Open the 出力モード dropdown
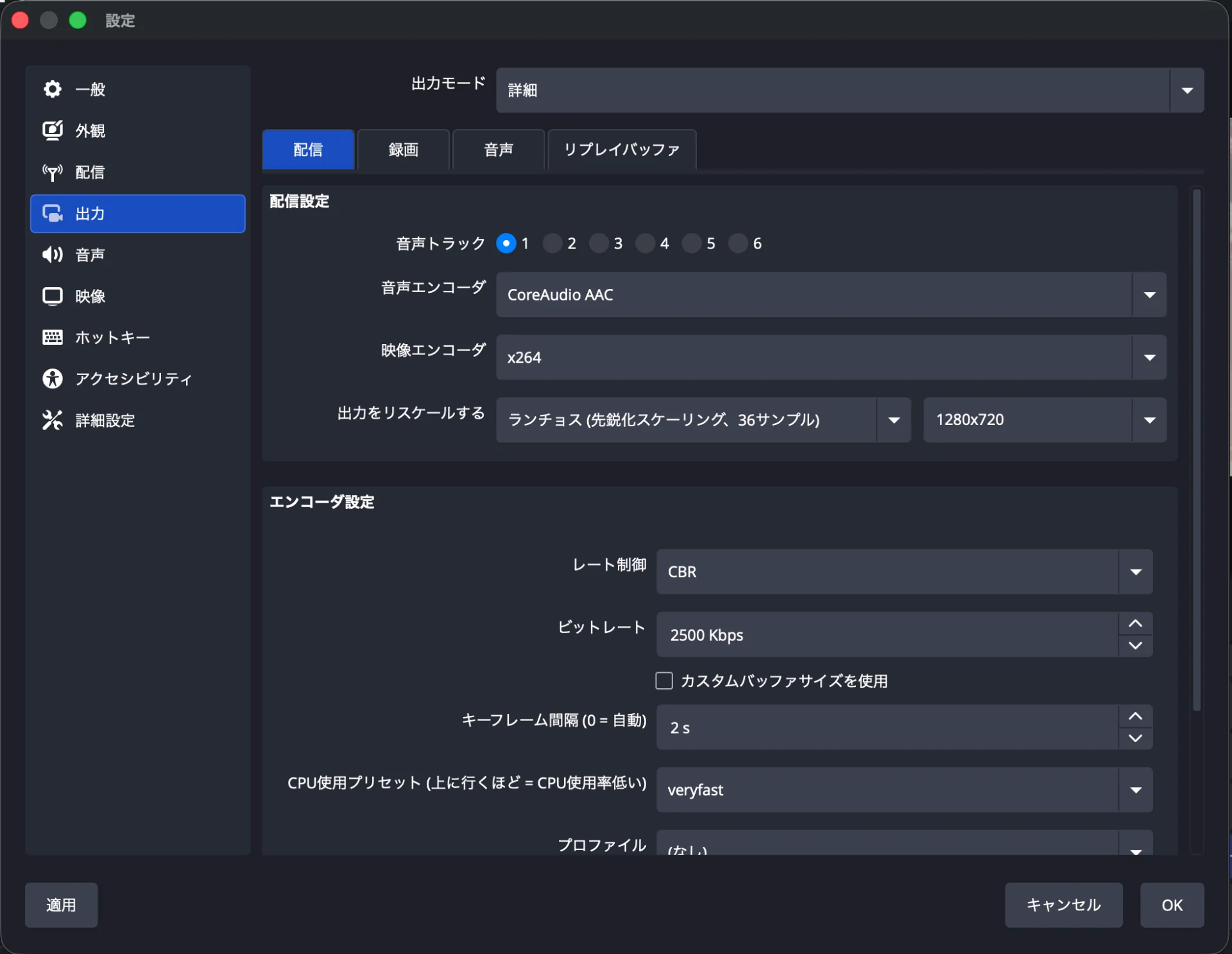The width and height of the screenshot is (1232, 954). [x=850, y=91]
